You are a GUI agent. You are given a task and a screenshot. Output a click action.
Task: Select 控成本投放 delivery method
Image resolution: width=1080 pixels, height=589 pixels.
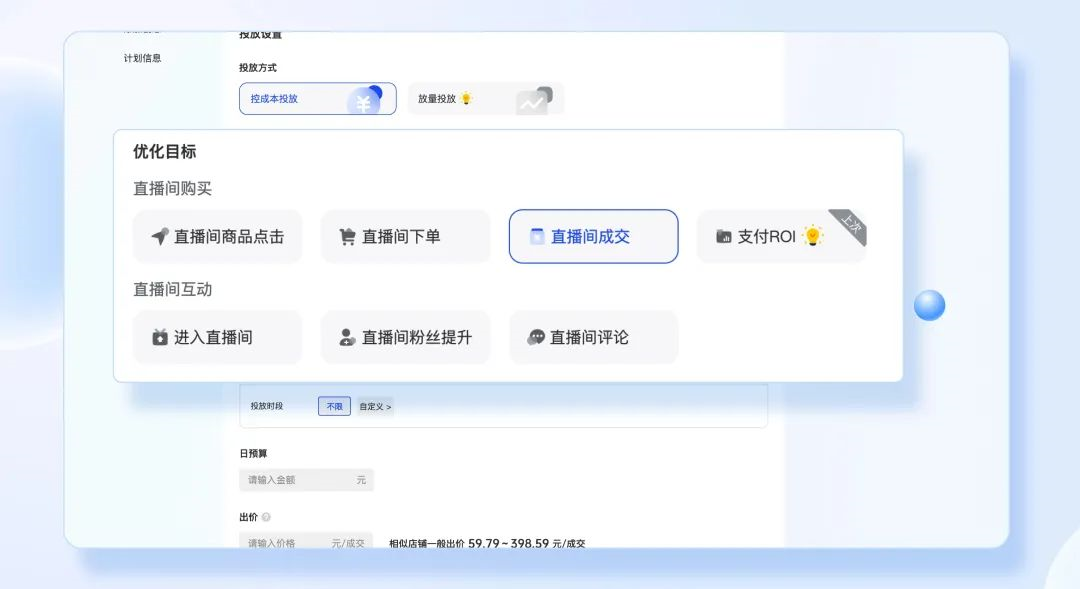(x=317, y=99)
